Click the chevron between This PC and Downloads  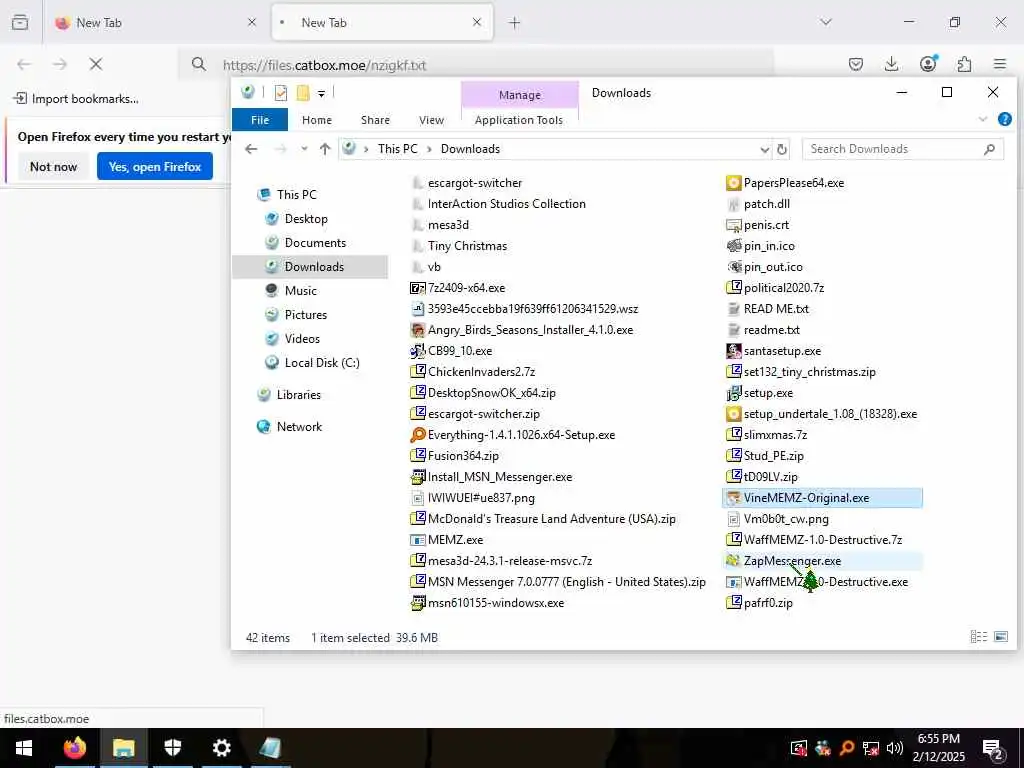coord(429,149)
